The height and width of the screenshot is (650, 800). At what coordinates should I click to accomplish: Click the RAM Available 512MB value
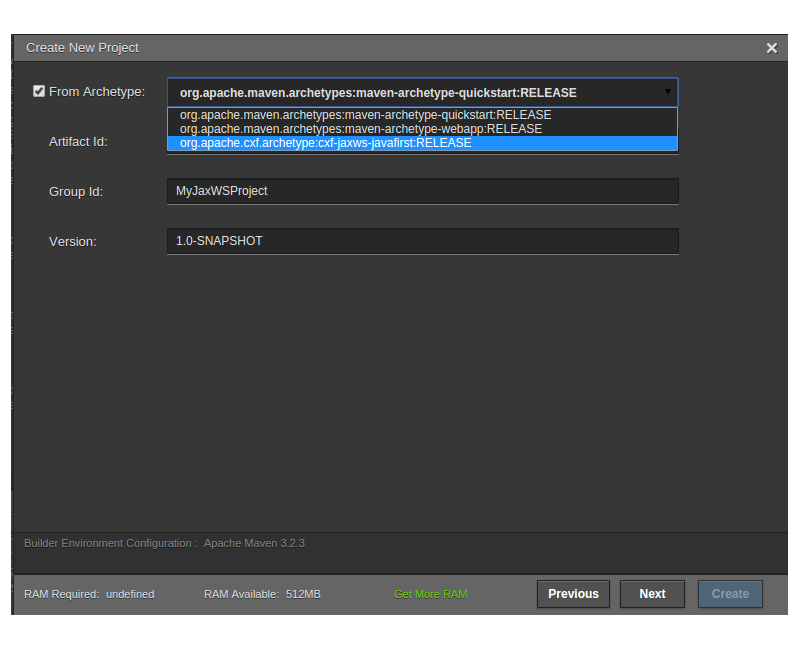point(303,594)
